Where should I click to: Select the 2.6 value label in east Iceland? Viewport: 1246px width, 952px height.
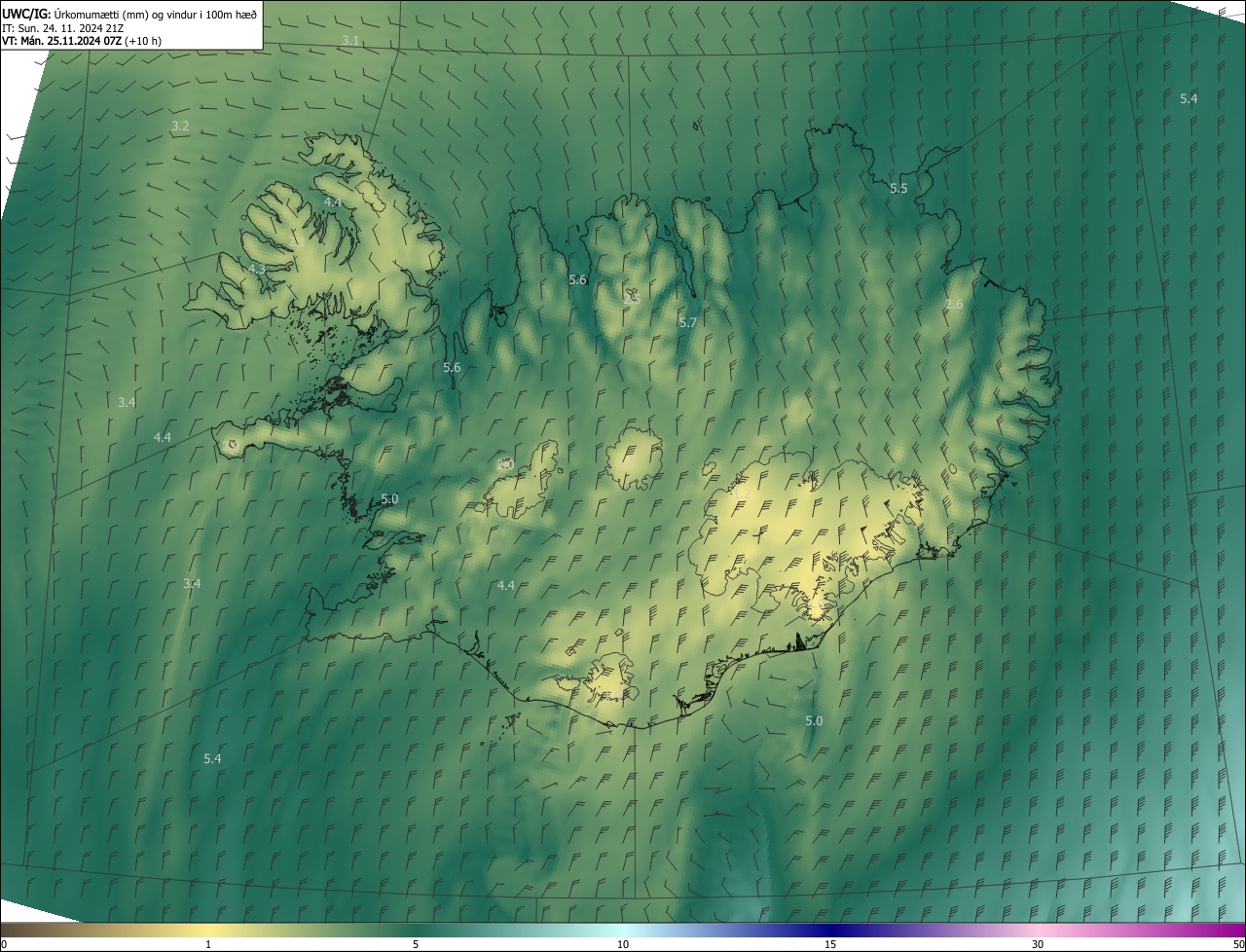954,304
